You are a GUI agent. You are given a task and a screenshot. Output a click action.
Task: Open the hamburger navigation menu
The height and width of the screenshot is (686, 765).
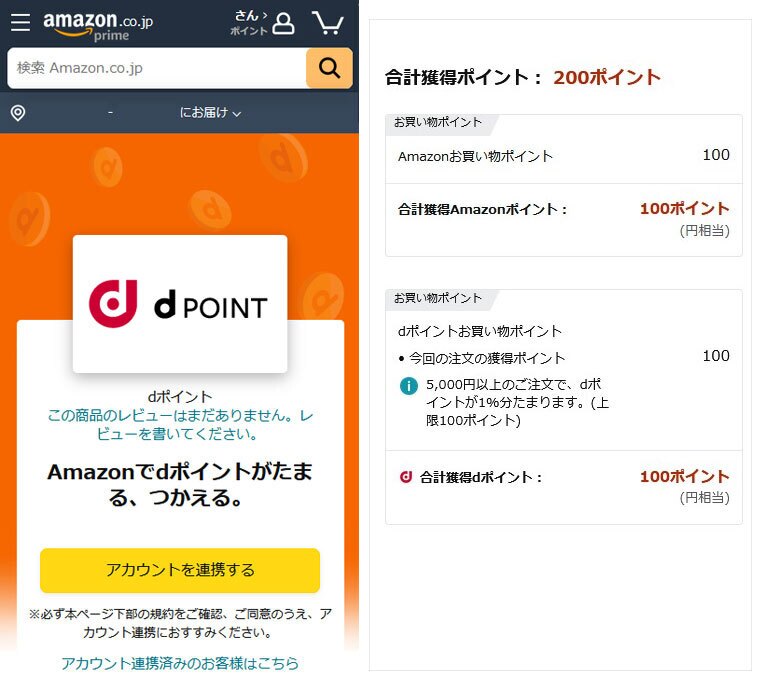tap(20, 22)
